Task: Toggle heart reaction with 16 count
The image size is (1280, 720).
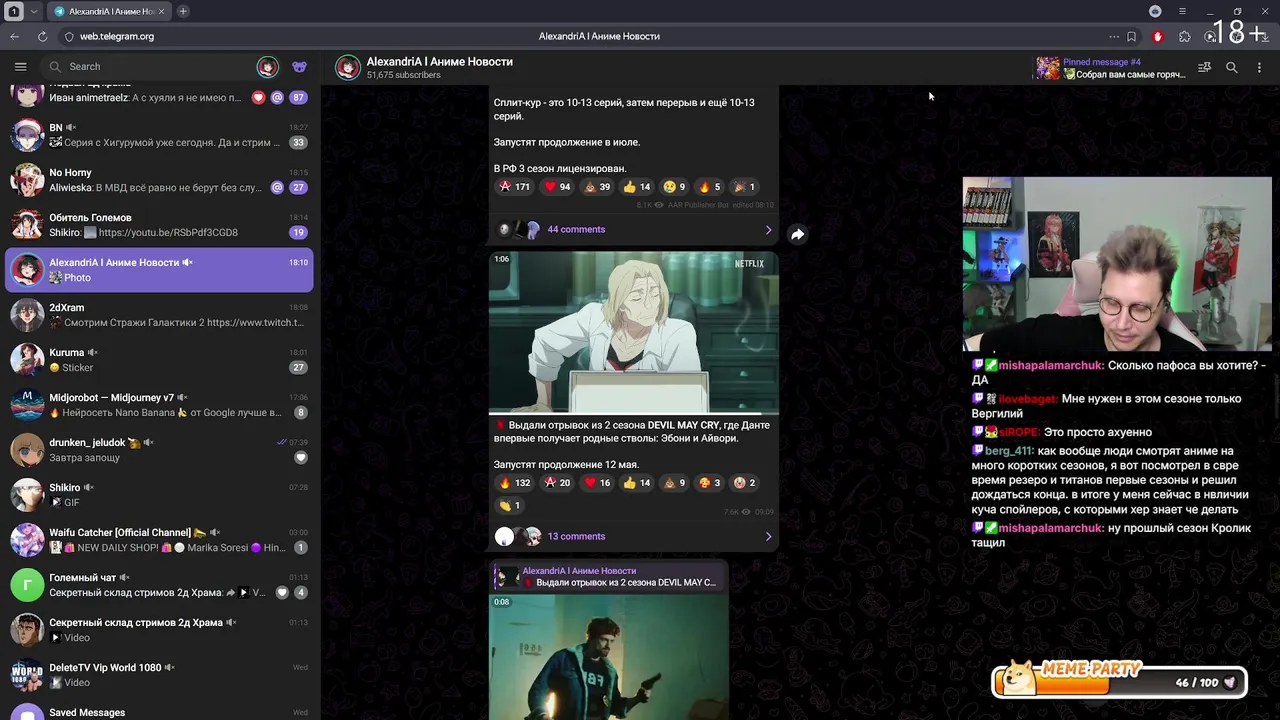Action: (597, 482)
